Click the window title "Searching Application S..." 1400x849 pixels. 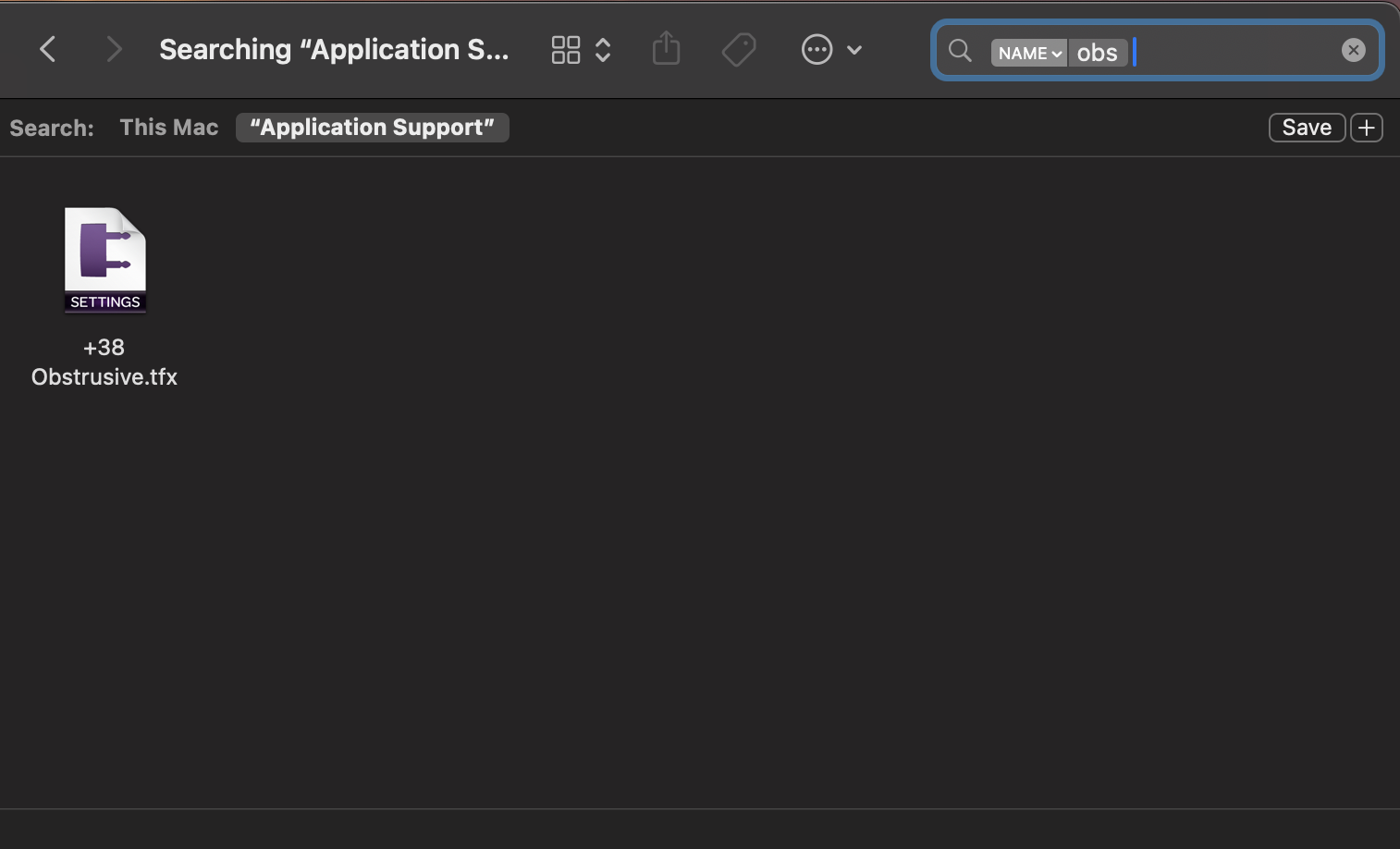[x=334, y=49]
